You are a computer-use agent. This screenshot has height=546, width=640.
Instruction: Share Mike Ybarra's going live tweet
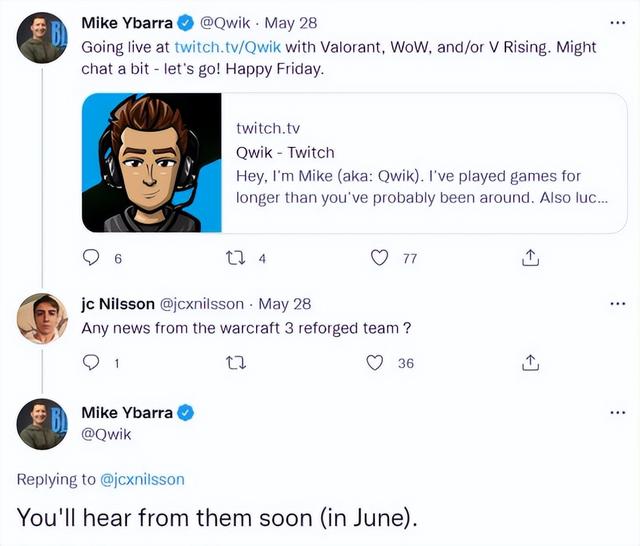530,258
